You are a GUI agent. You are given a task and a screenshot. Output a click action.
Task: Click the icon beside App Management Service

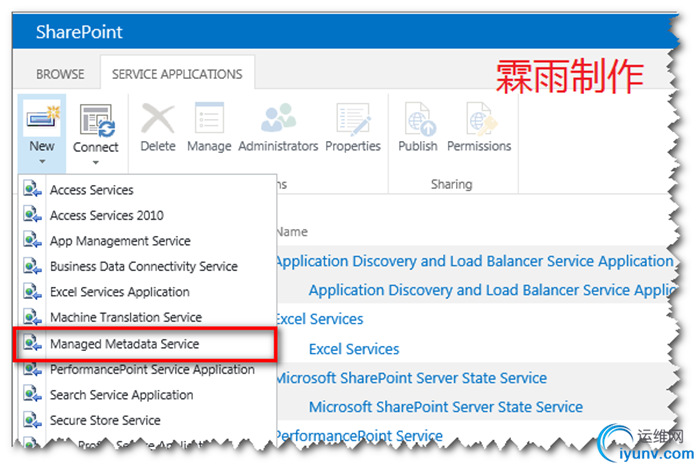tap(32, 240)
